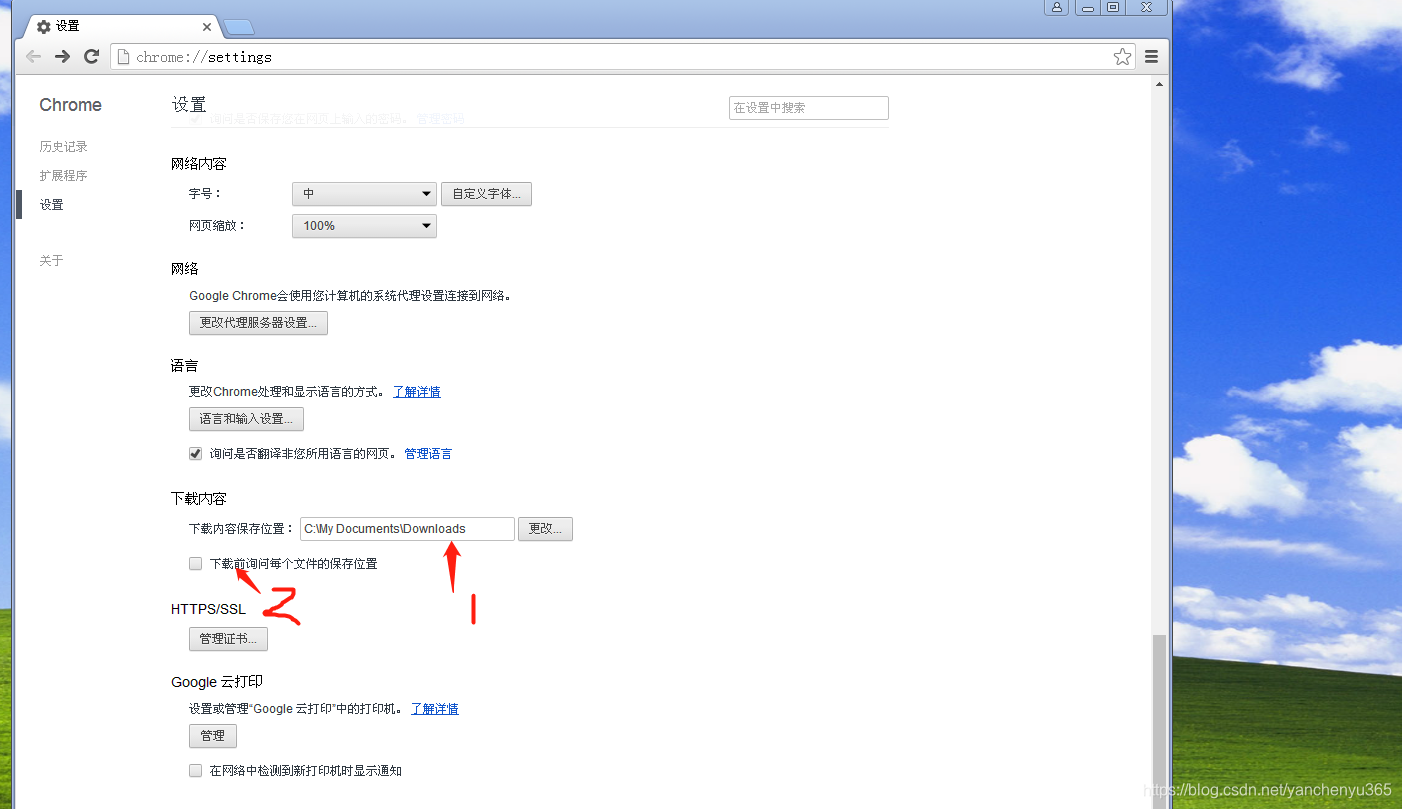
Task: Enable 在网络中检测到新打印机时显示通知 checkbox
Action: [196, 771]
